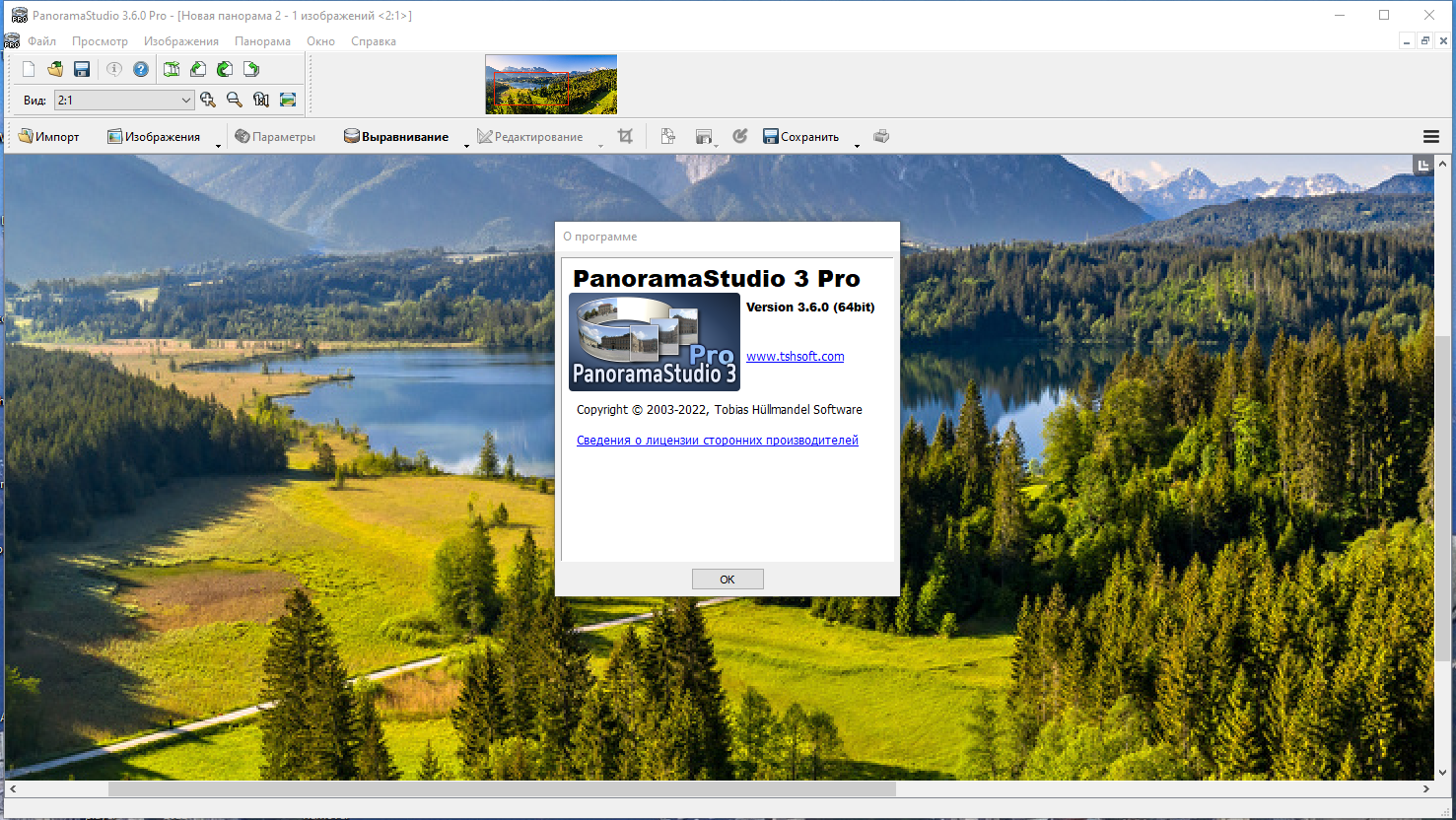Click the panorama preview thumbnail
The width and height of the screenshot is (1456, 820).
(x=551, y=84)
